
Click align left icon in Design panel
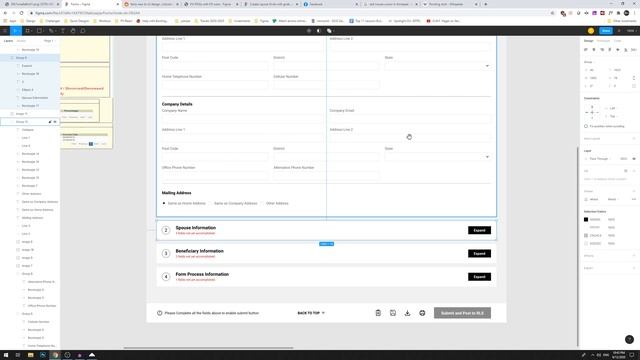(x=586, y=49)
